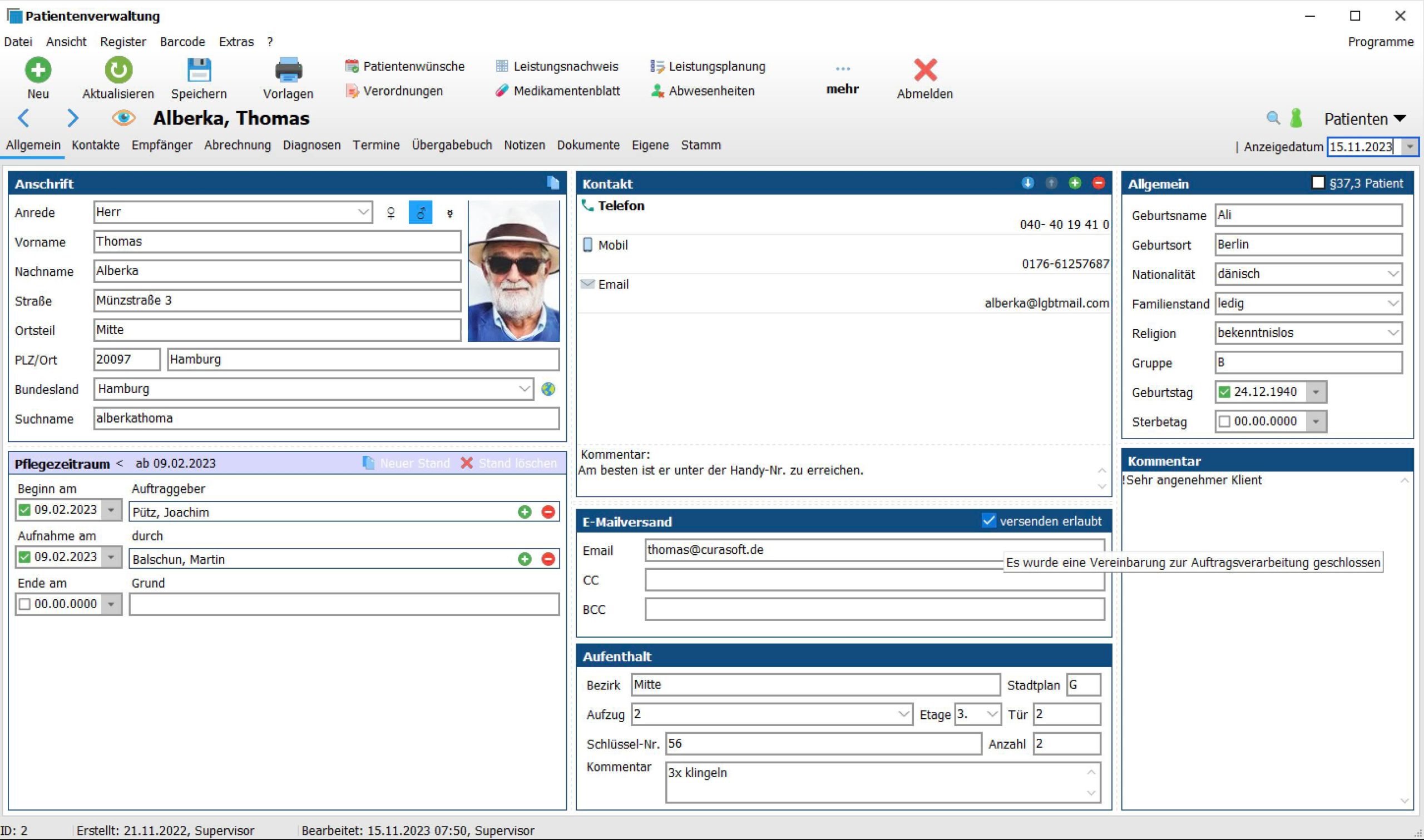Screen dimensions: 1424x840
Task: Remove Auftraggeber with the red minus icon
Action: point(547,512)
